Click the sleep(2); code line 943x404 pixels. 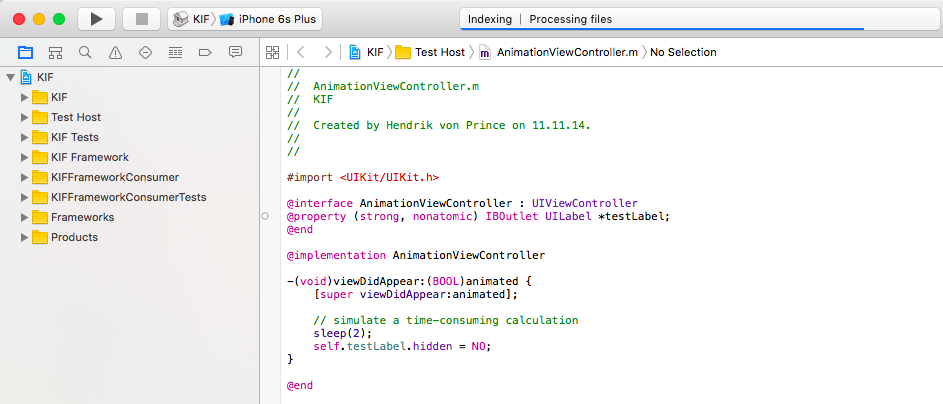(343, 334)
